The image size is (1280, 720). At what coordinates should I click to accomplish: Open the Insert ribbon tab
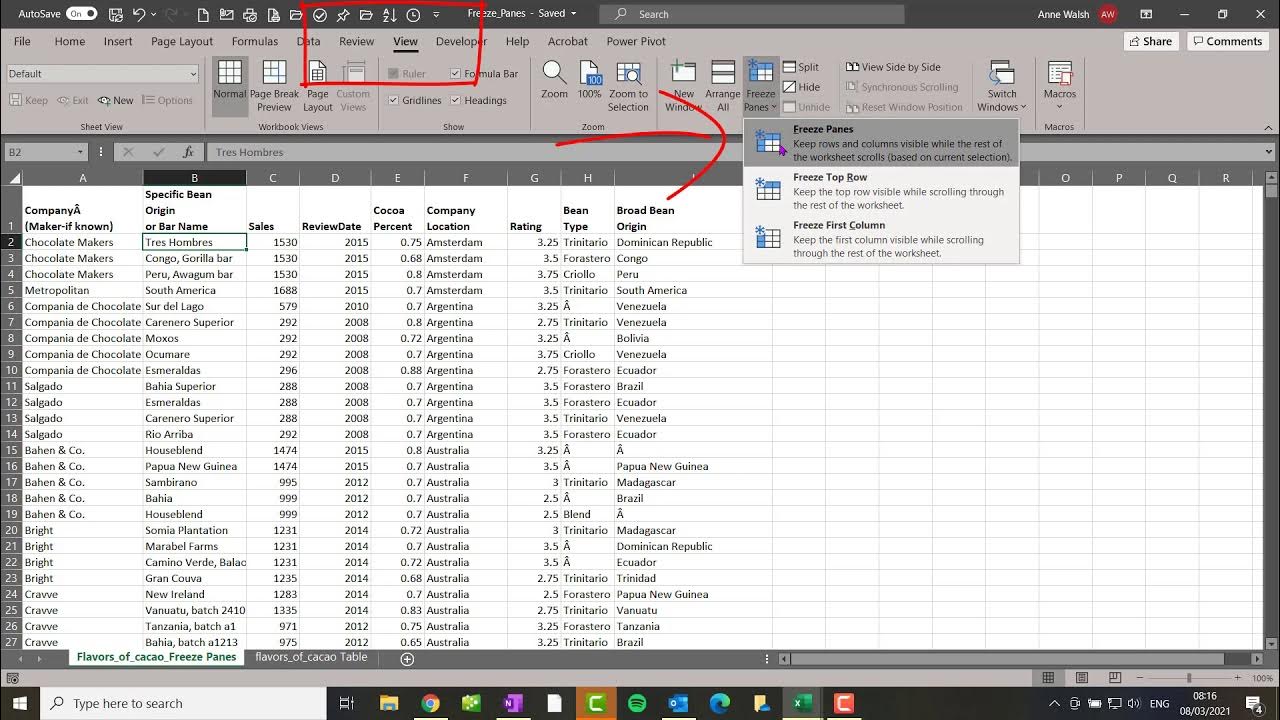(118, 41)
